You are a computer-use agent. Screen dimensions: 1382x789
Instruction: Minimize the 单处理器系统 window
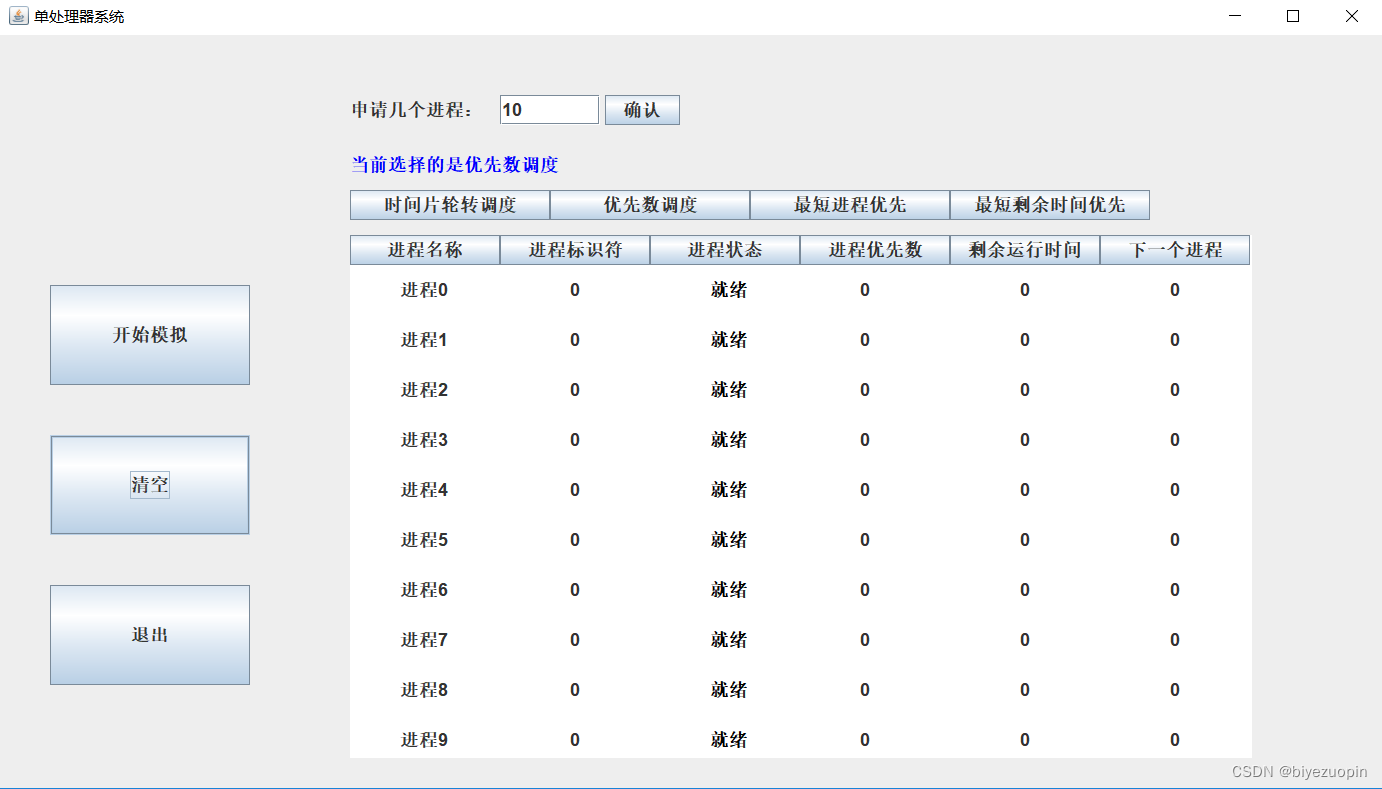point(1235,16)
